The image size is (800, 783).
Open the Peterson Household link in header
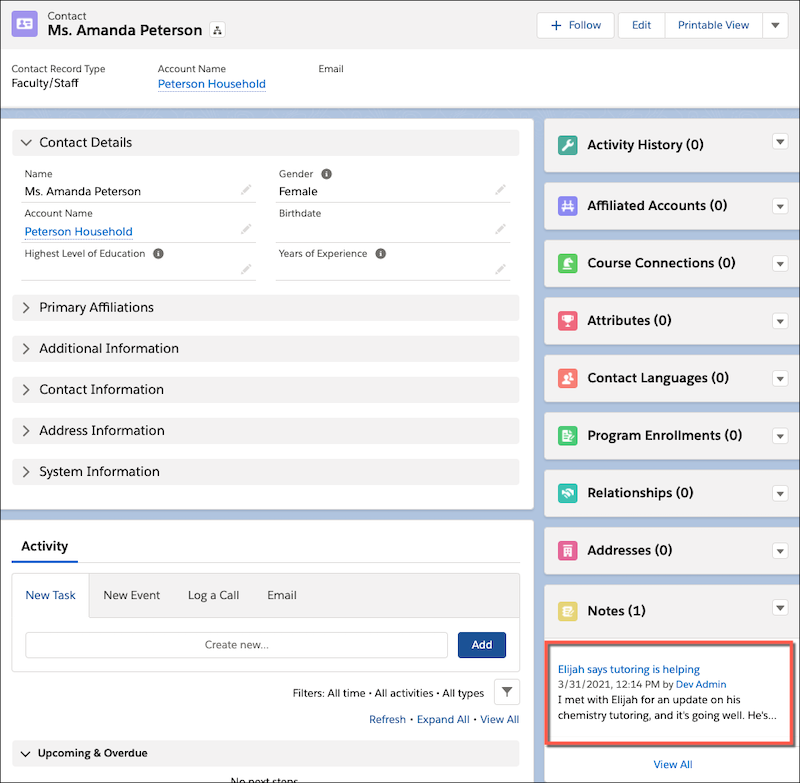point(211,84)
